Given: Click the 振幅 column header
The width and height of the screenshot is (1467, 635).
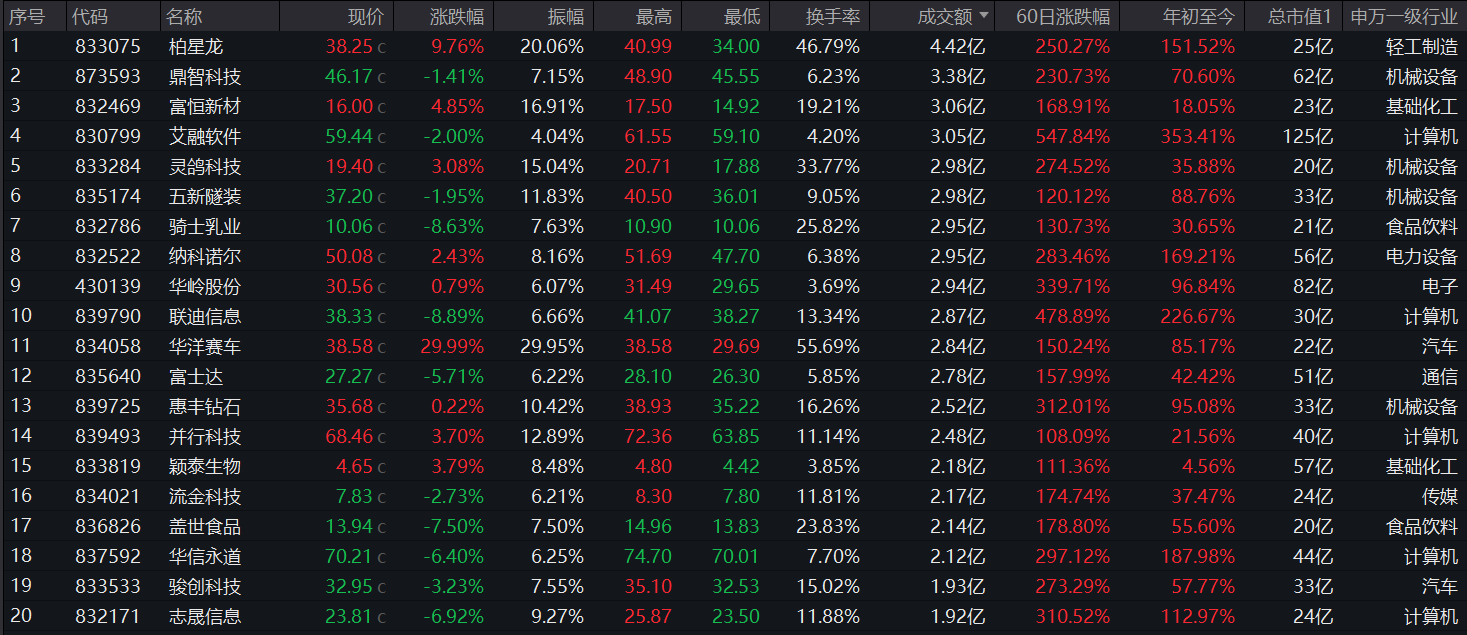Looking at the screenshot, I should pyautogui.click(x=566, y=16).
